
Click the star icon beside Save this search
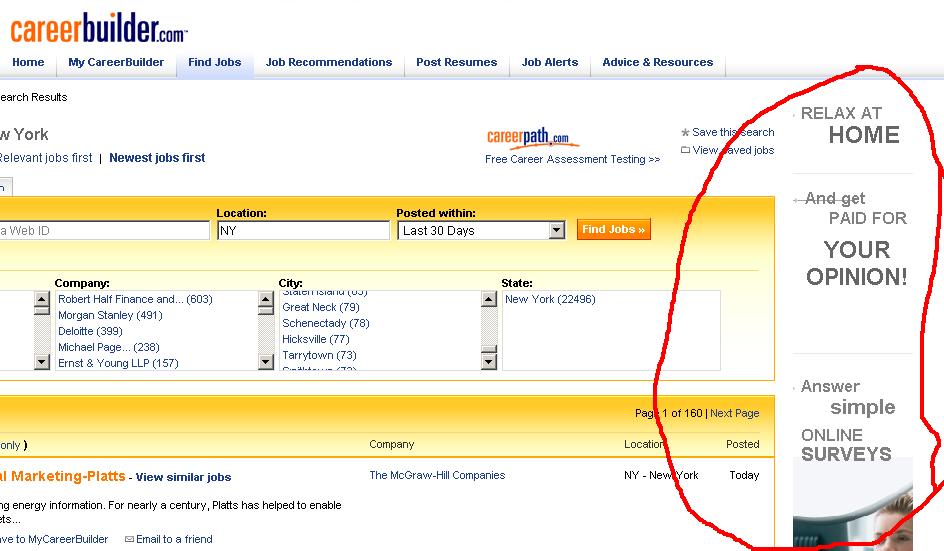click(685, 132)
